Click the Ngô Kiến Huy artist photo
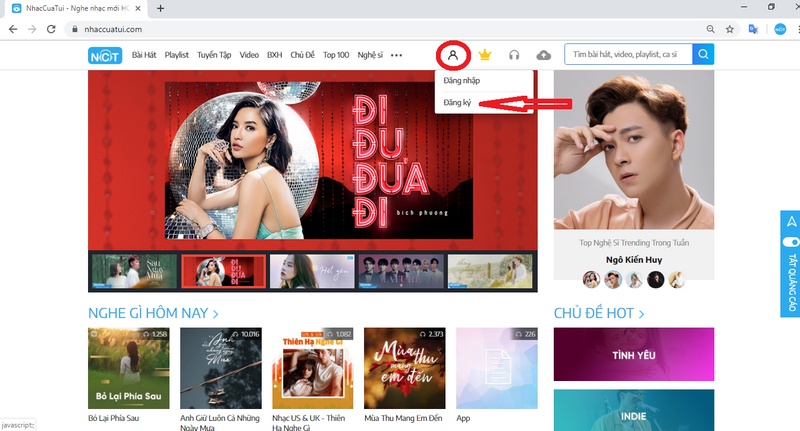 634,150
